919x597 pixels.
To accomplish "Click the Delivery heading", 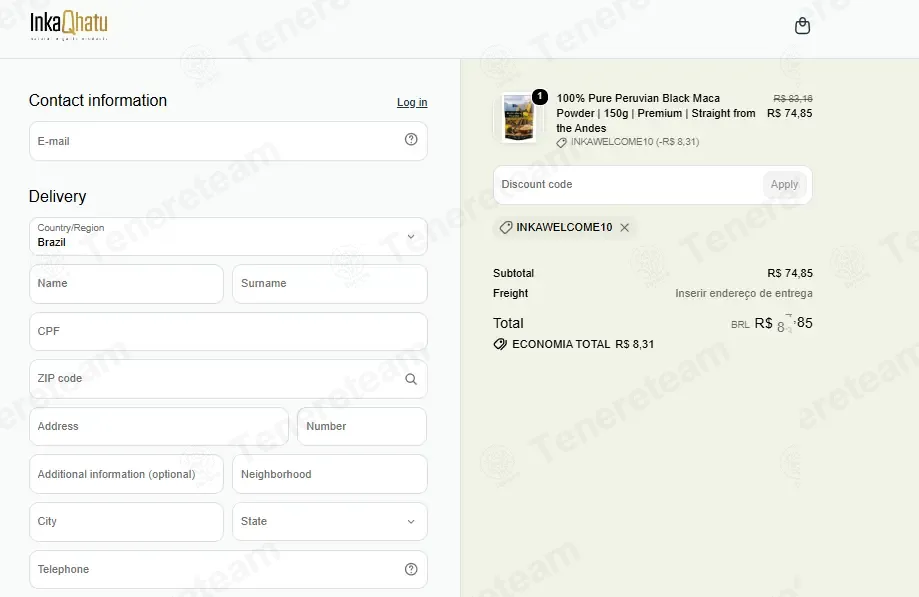I will [57, 196].
